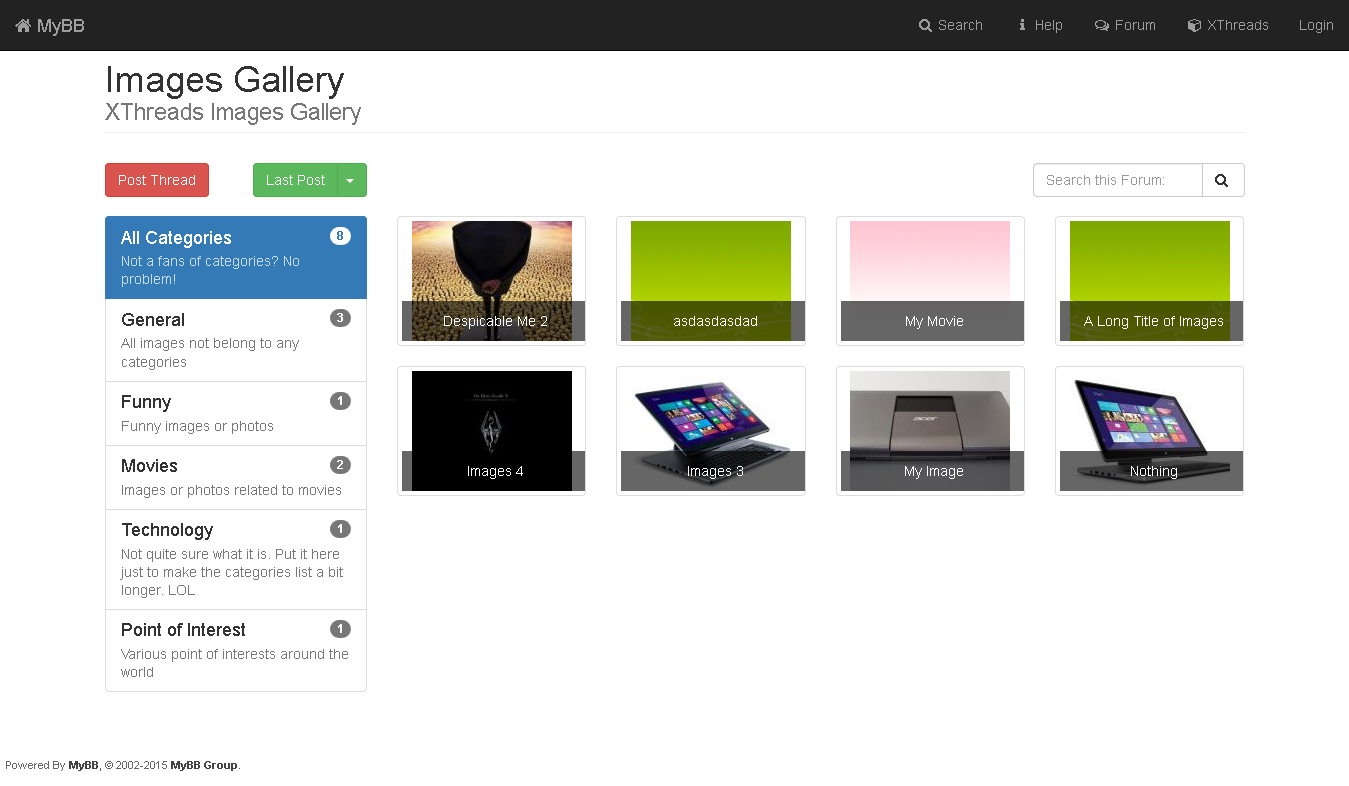Viewport: 1349px width, 786px height.
Task: Open the Login page from navbar
Action: pos(1315,26)
